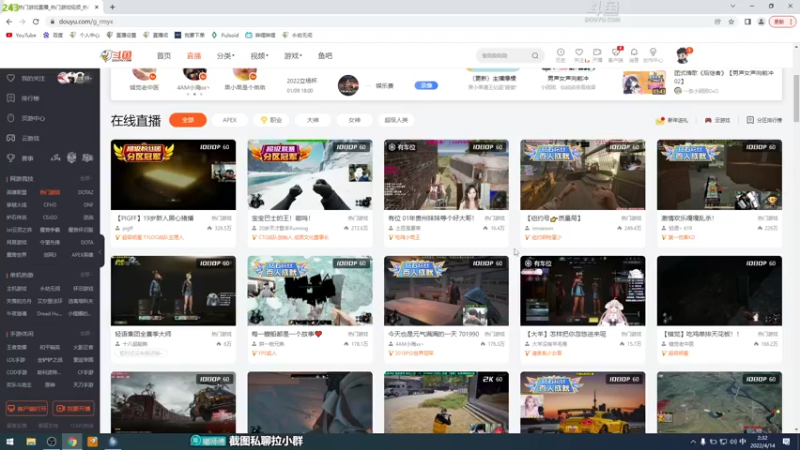
Task: Select the 全部 filter pill
Action: pos(188,120)
